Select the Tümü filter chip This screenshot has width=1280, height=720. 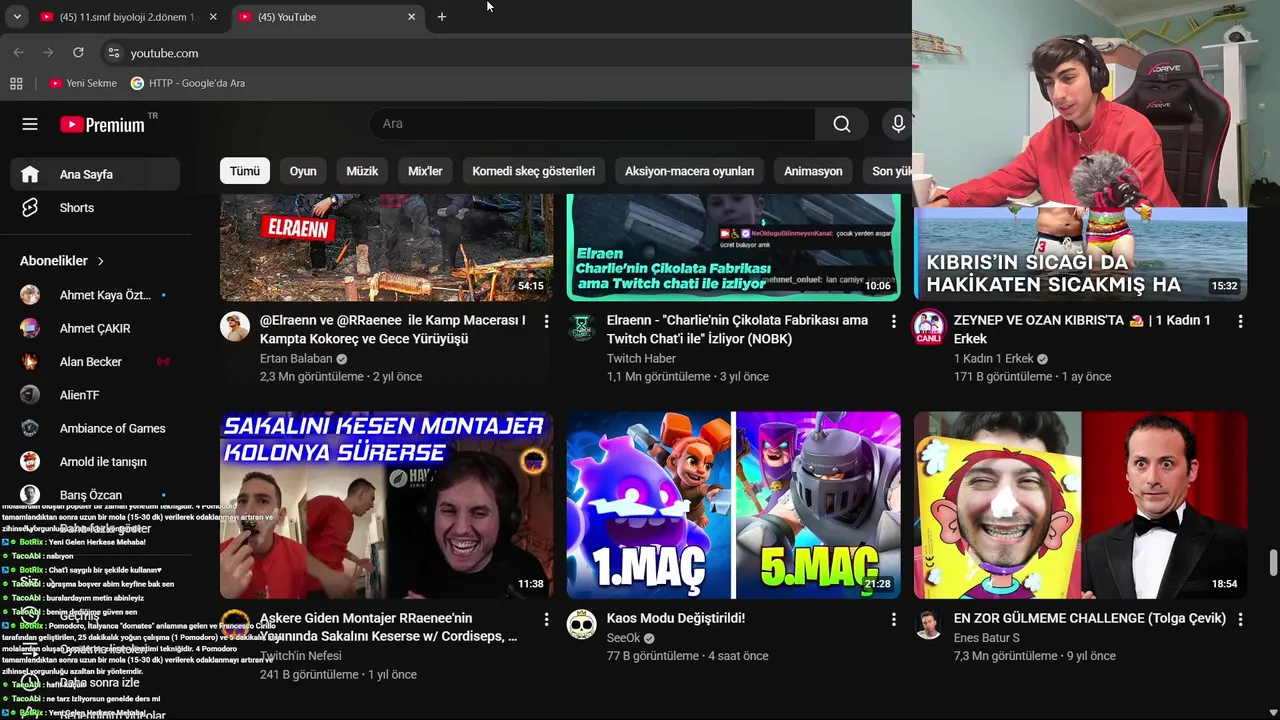pos(245,171)
